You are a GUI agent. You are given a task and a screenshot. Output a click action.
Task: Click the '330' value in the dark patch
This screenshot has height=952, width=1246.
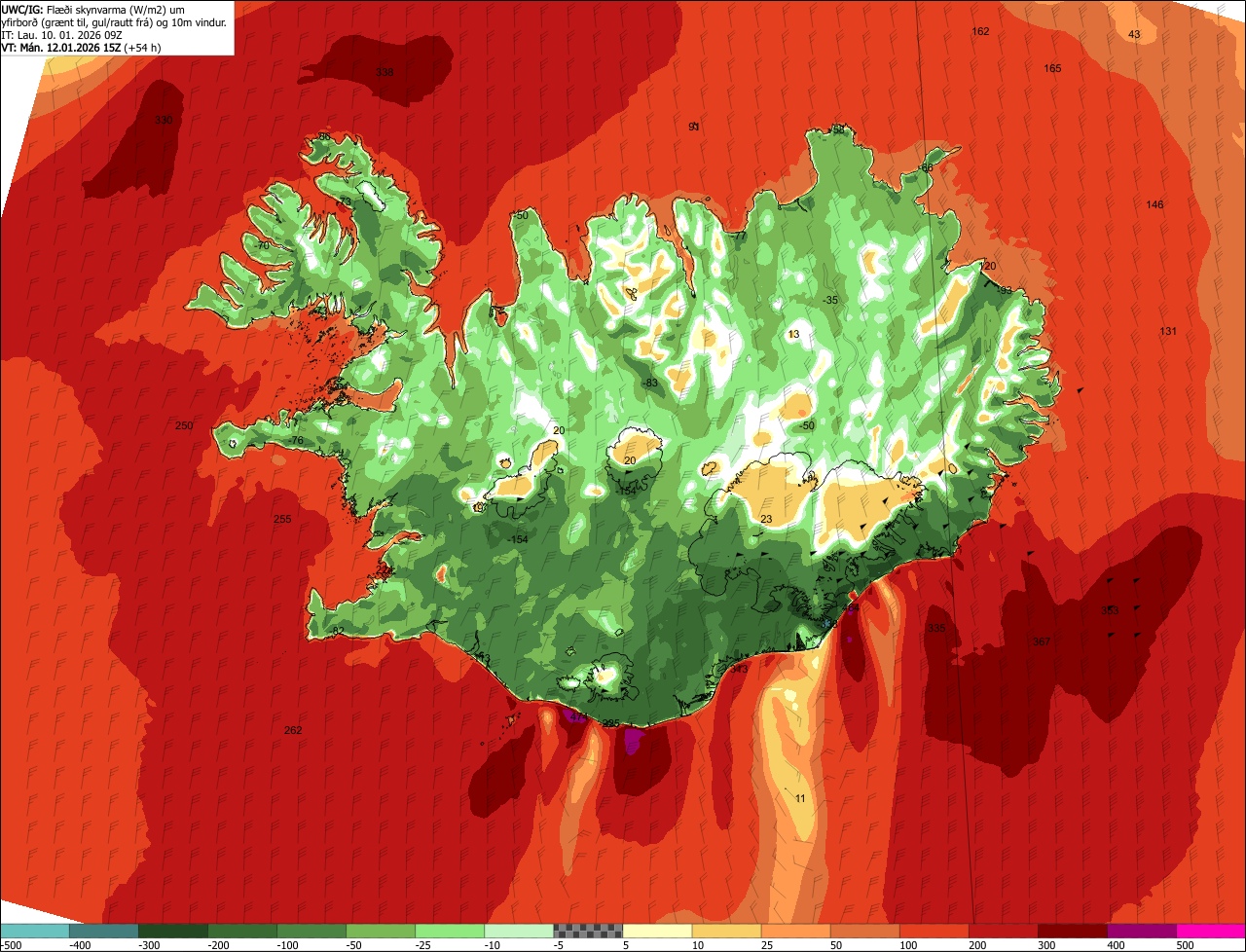(164, 120)
